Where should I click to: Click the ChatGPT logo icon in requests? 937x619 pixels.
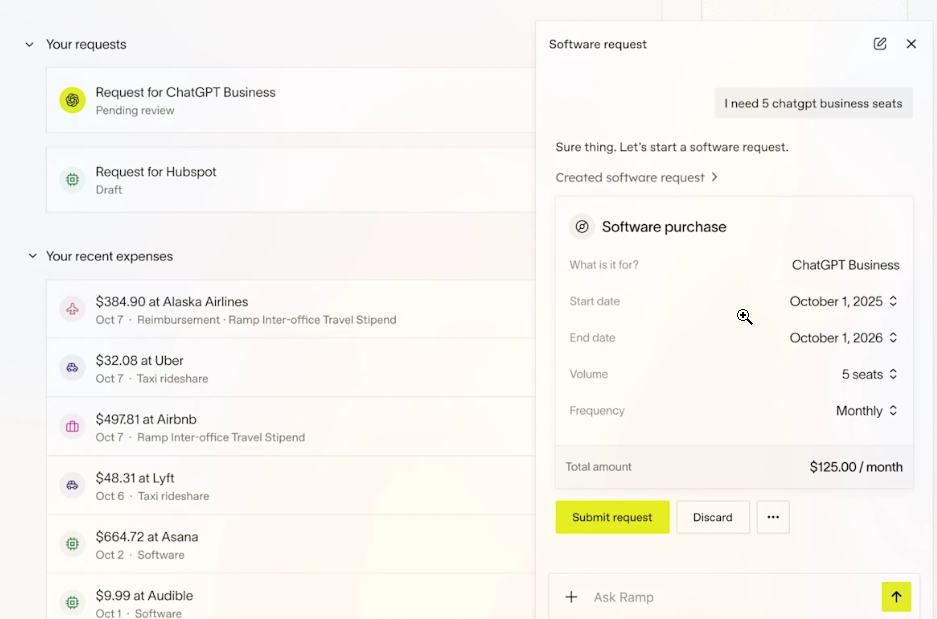(72, 100)
